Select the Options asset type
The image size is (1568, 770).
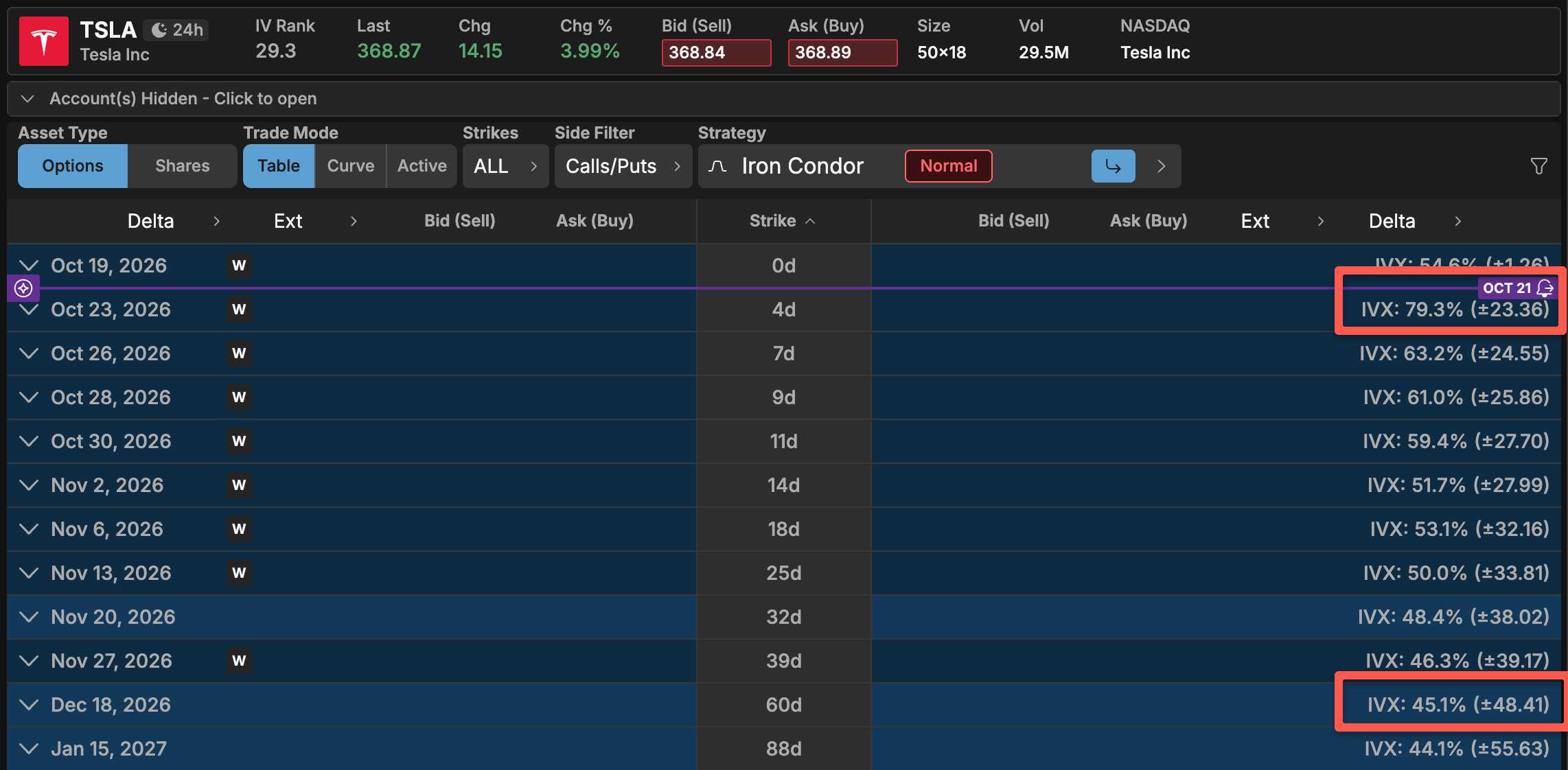73,166
